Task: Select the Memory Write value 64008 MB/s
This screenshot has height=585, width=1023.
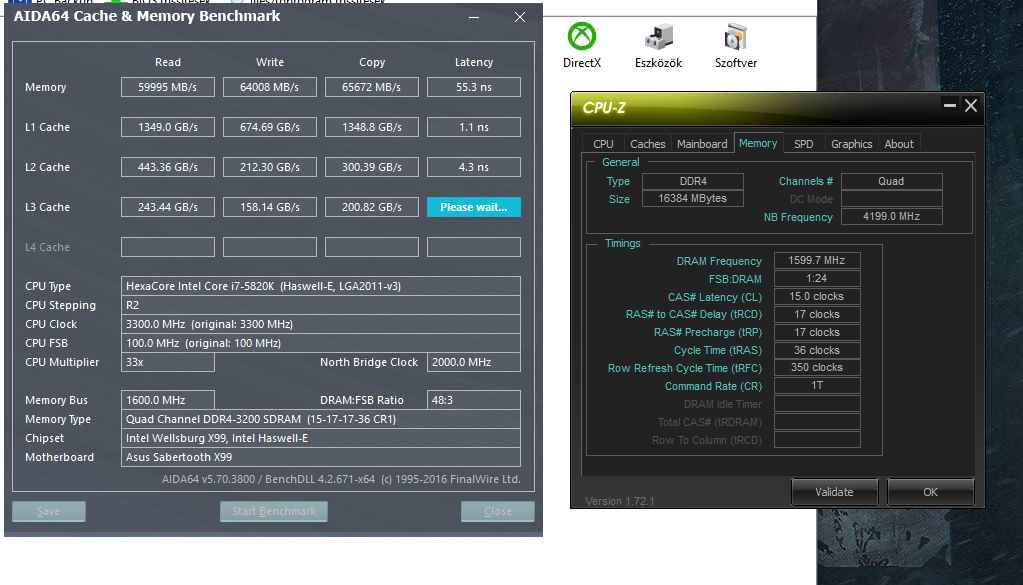Action: point(269,87)
